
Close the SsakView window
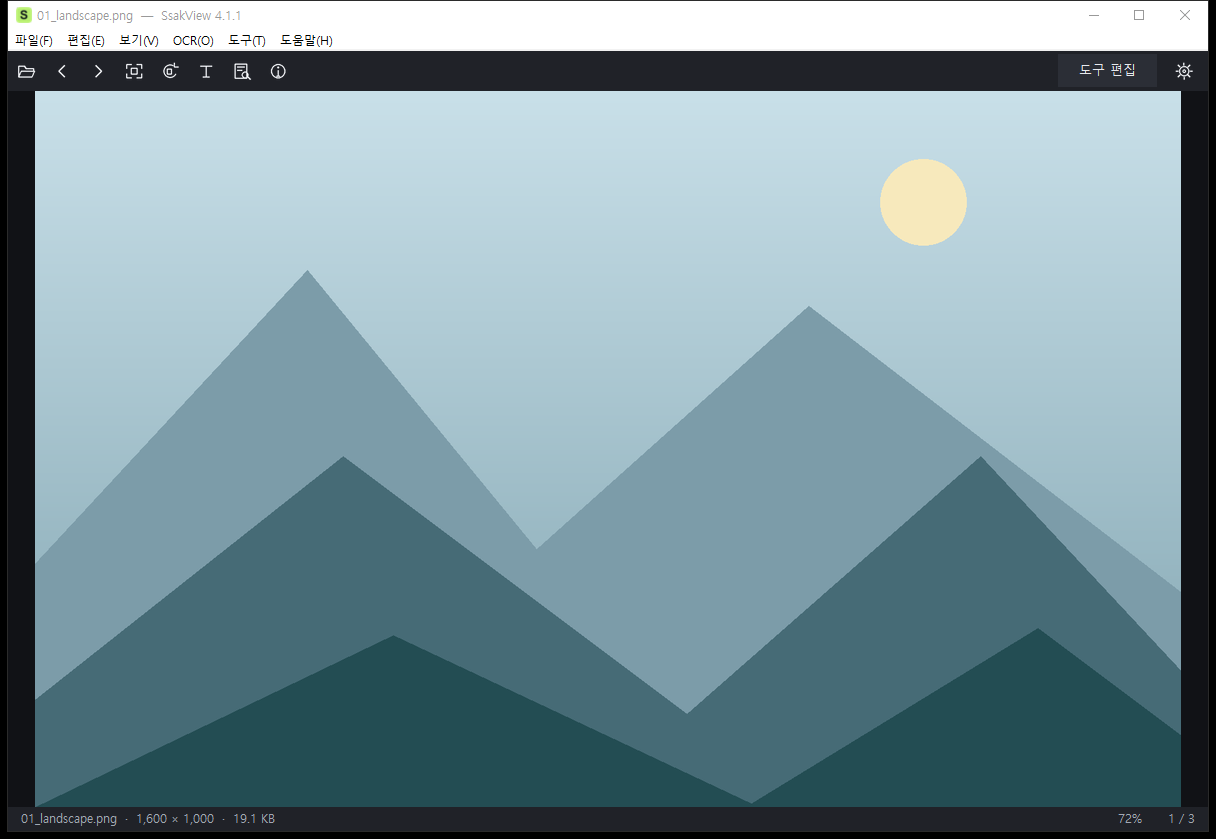[x=1185, y=15]
